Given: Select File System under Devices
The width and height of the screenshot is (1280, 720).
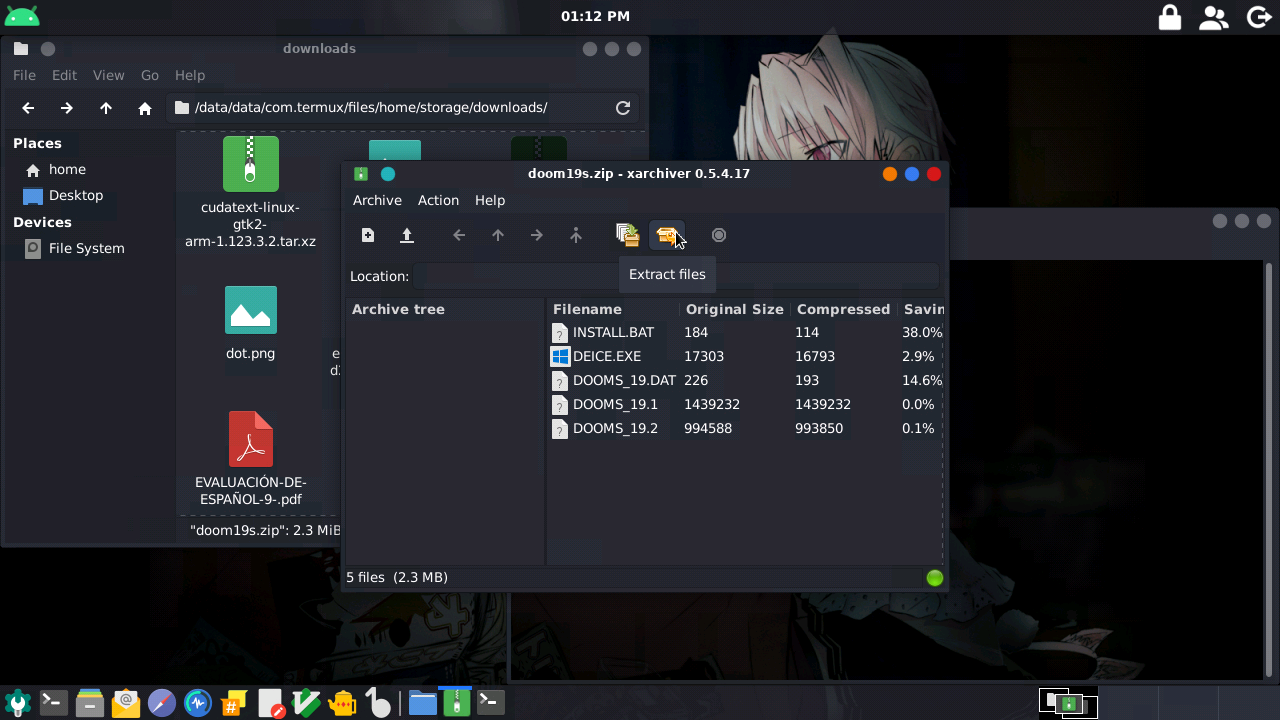Looking at the screenshot, I should (x=87, y=248).
